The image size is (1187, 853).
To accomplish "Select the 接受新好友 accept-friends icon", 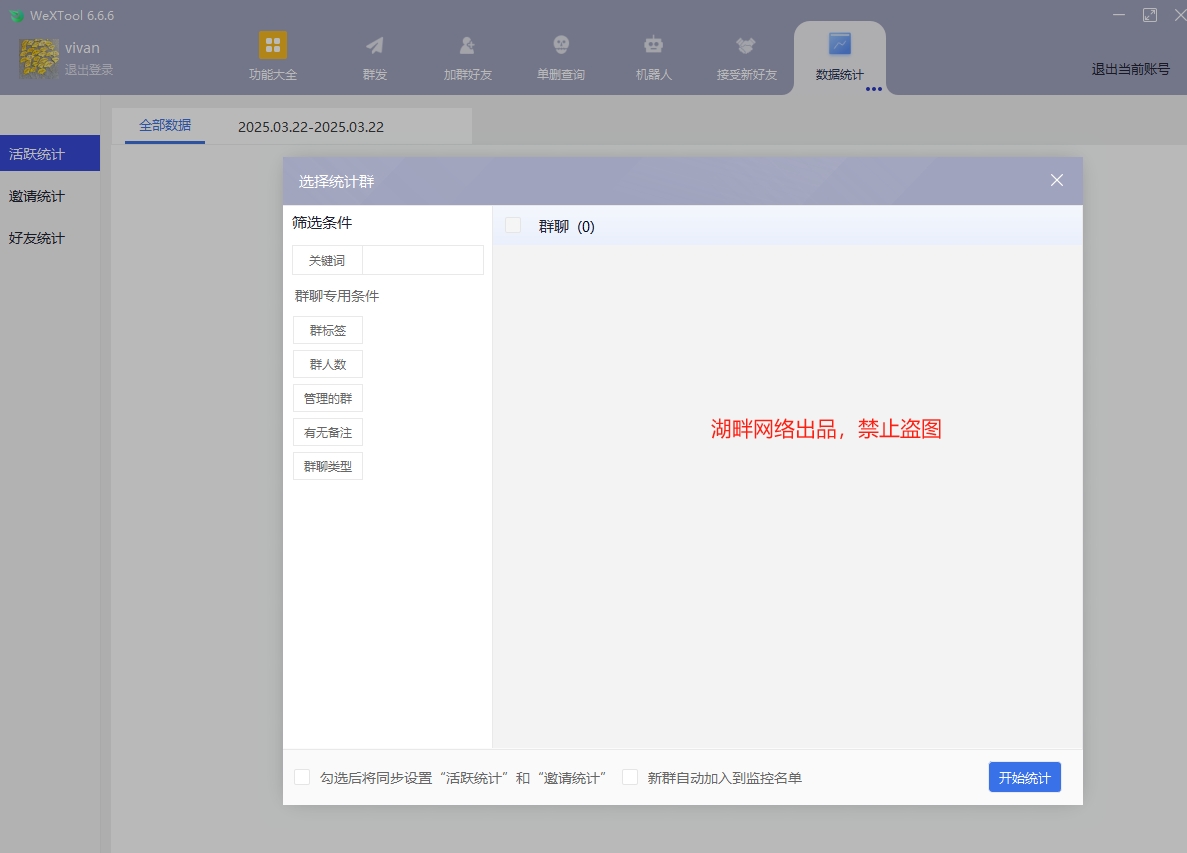I will coord(745,55).
